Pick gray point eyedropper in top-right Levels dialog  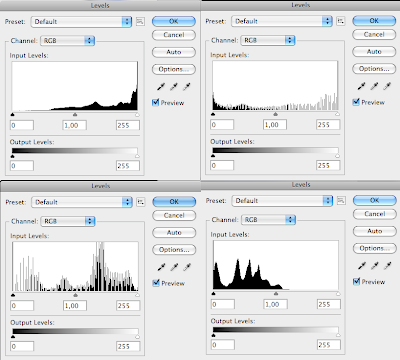click(x=374, y=86)
